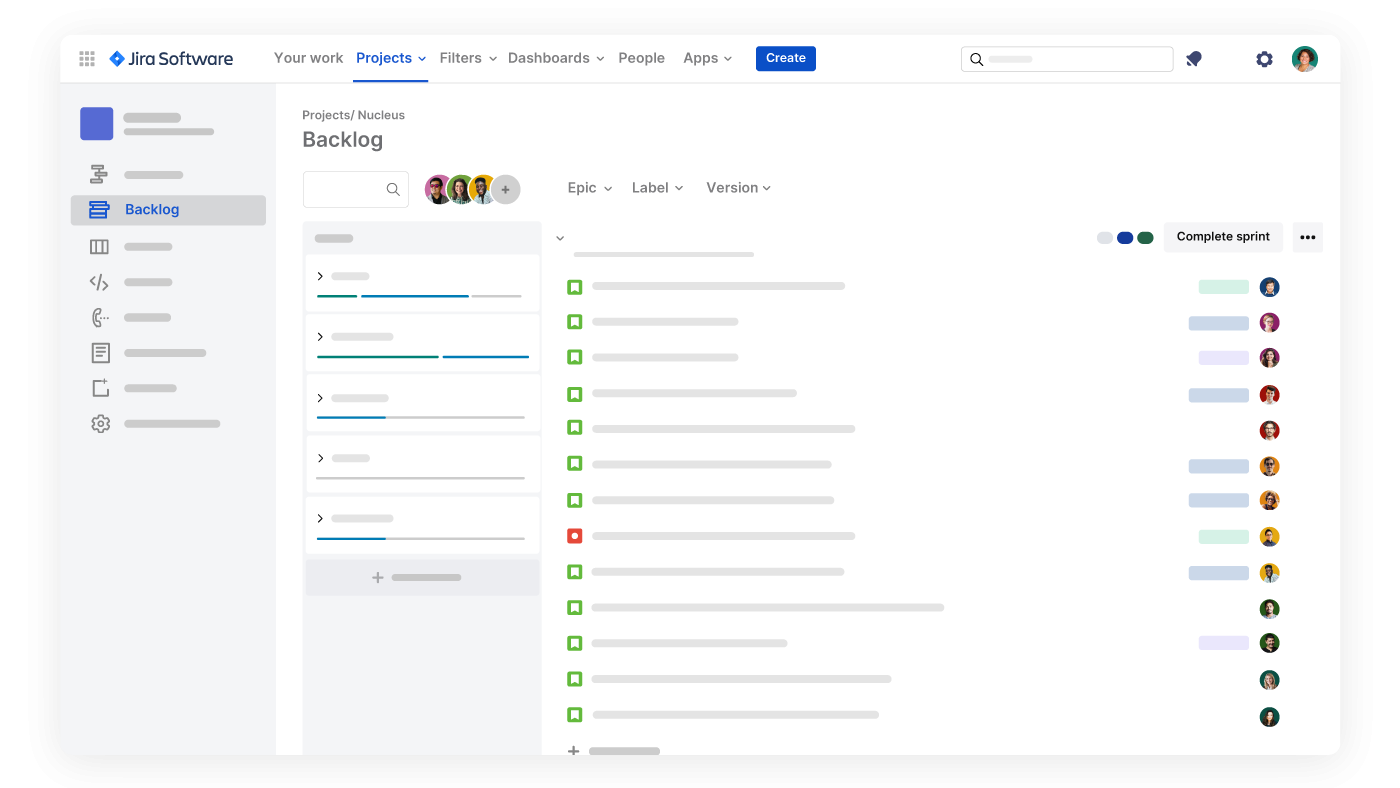Open the code sidebar icon
This screenshot has height=788, width=1400.
coord(99,281)
